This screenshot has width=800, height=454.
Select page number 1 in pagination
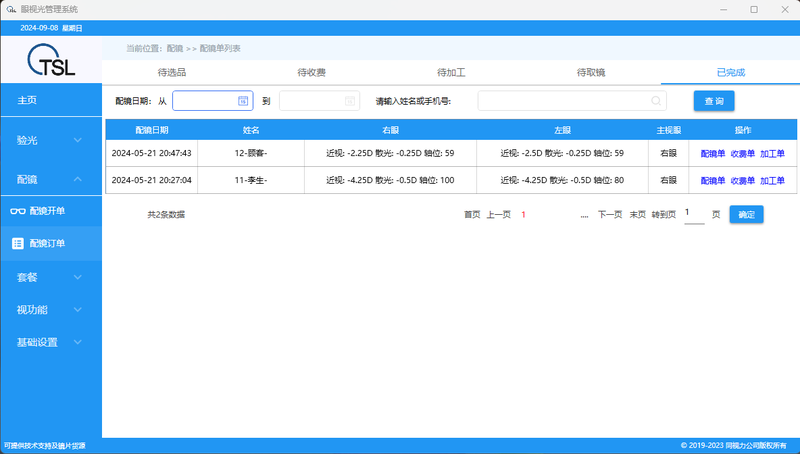pyautogui.click(x=523, y=215)
